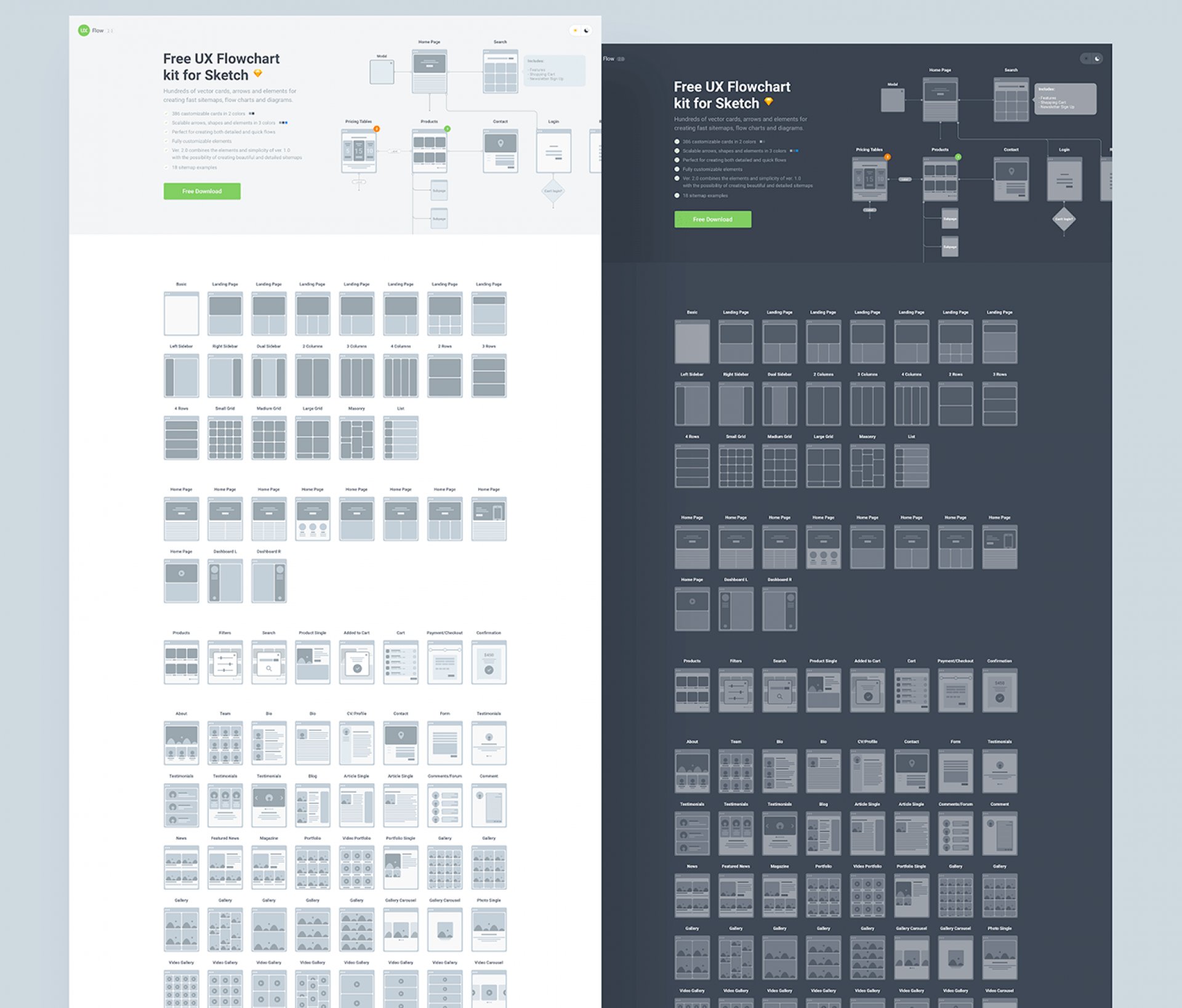Select the Cart card on light page
The image size is (1182, 1008).
401,662
